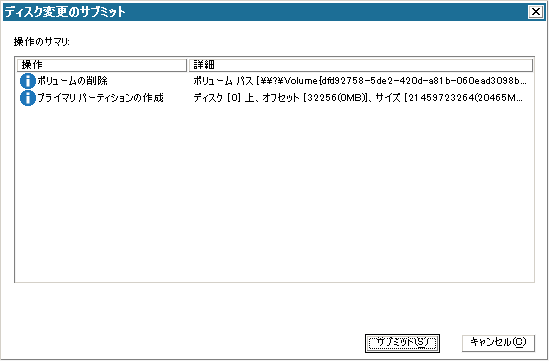Select the ボリュームの削除 operation row
This screenshot has height=361, width=549.
274,81
